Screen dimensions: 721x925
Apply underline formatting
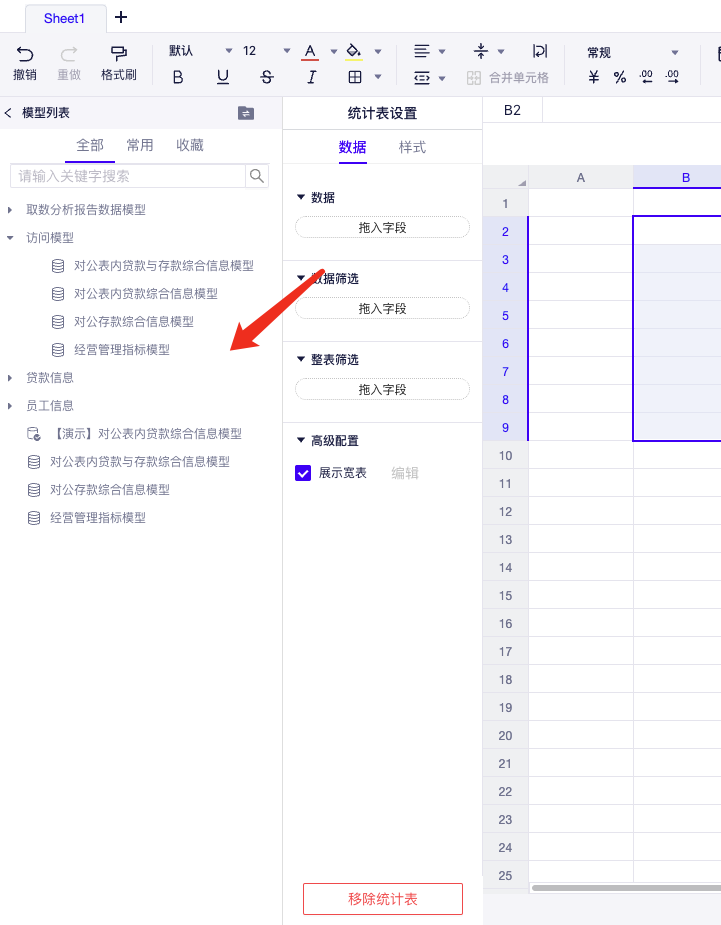pyautogui.click(x=222, y=77)
